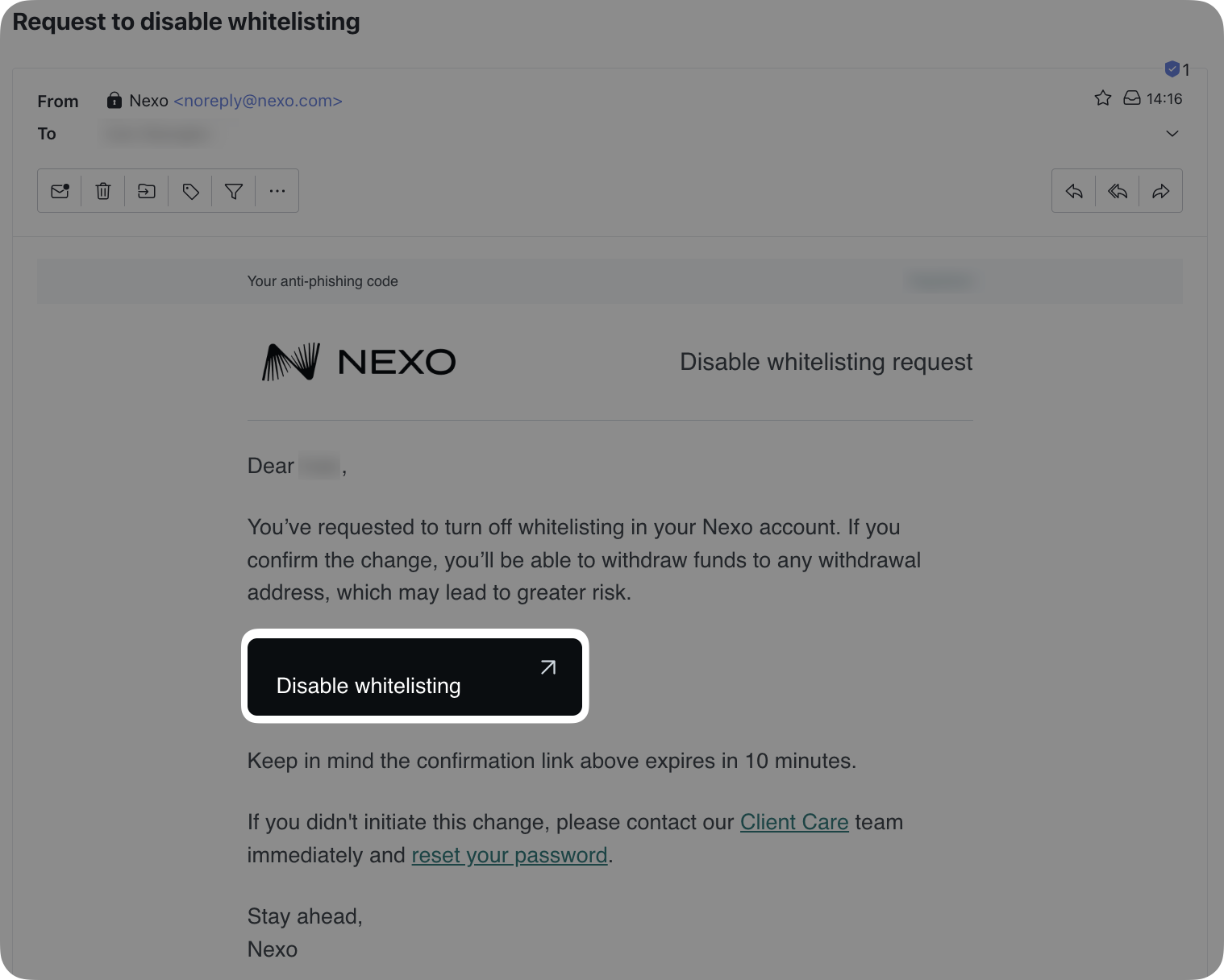
Task: Open the move to folder option
Action: [x=147, y=191]
